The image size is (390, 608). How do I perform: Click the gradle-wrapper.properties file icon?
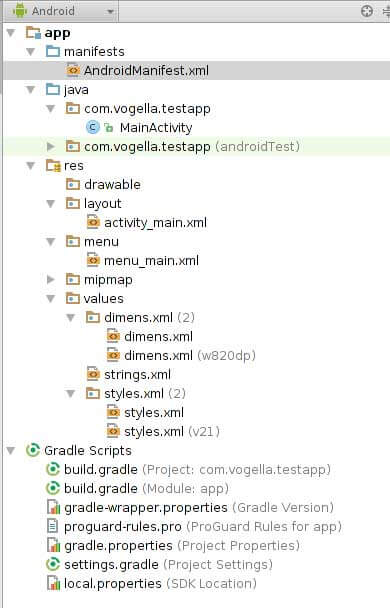pos(53,508)
